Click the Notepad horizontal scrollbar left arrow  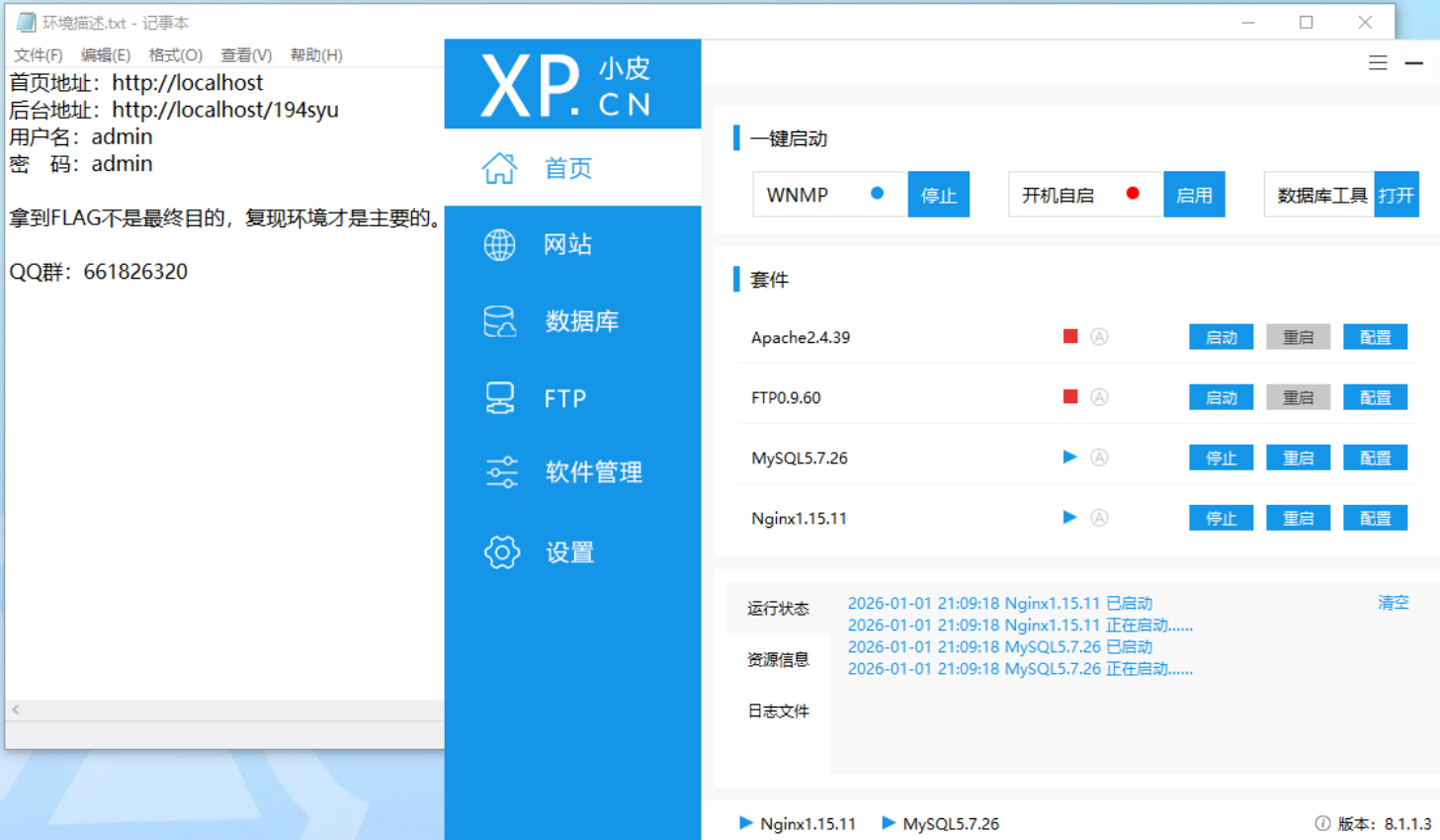[16, 710]
